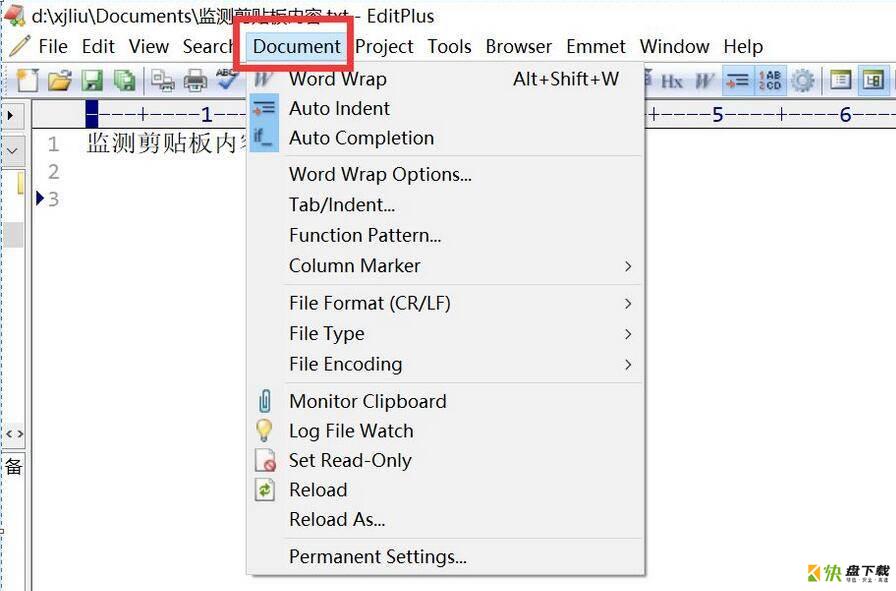Open a file with the folder toolbar icon

tap(59, 80)
